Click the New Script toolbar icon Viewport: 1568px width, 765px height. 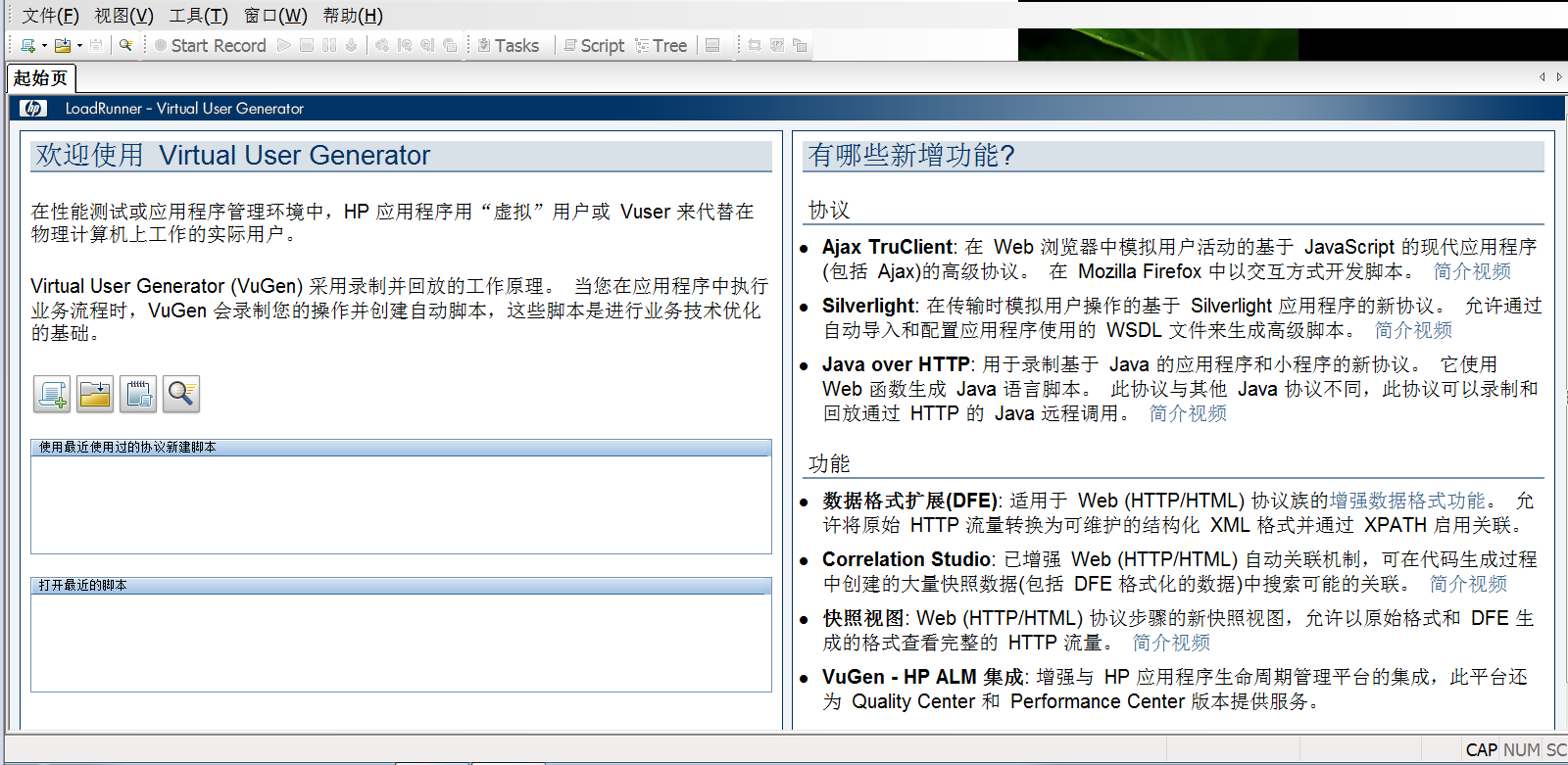point(28,45)
